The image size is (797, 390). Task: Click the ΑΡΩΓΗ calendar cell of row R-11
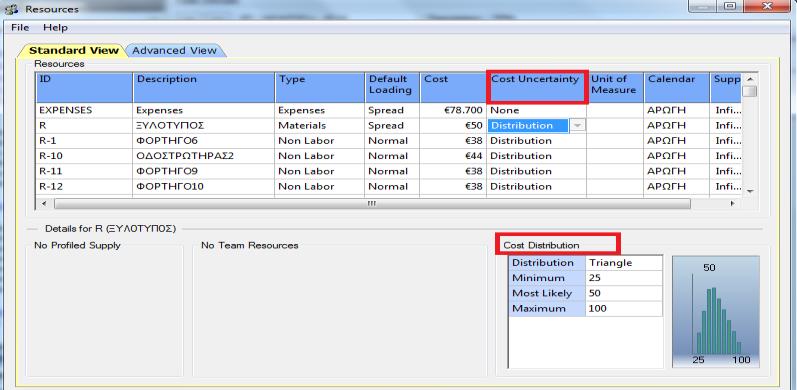tap(677, 171)
